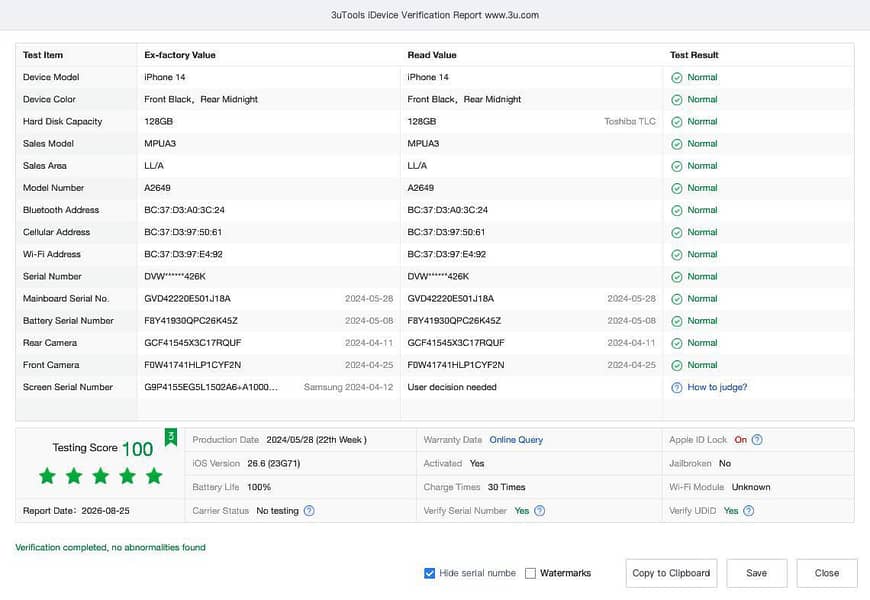
Task: Click the Normal checkmark icon for Device Color
Action: coord(676,100)
